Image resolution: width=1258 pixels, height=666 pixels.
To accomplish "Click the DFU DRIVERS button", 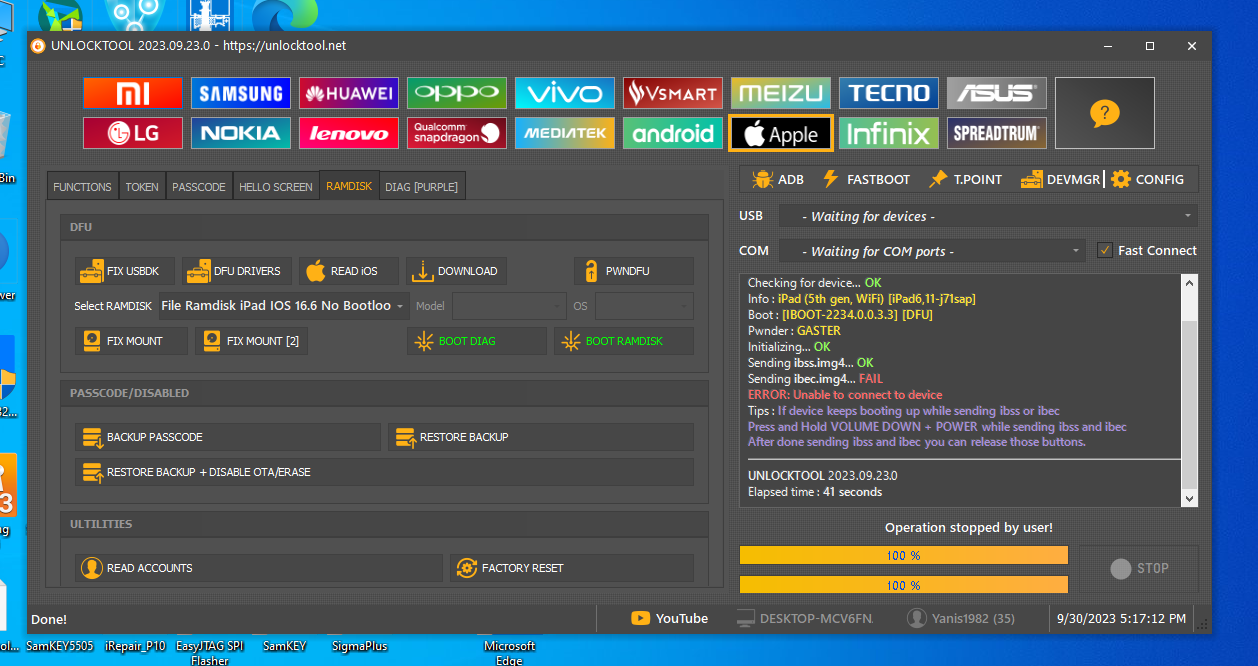I will (x=238, y=271).
